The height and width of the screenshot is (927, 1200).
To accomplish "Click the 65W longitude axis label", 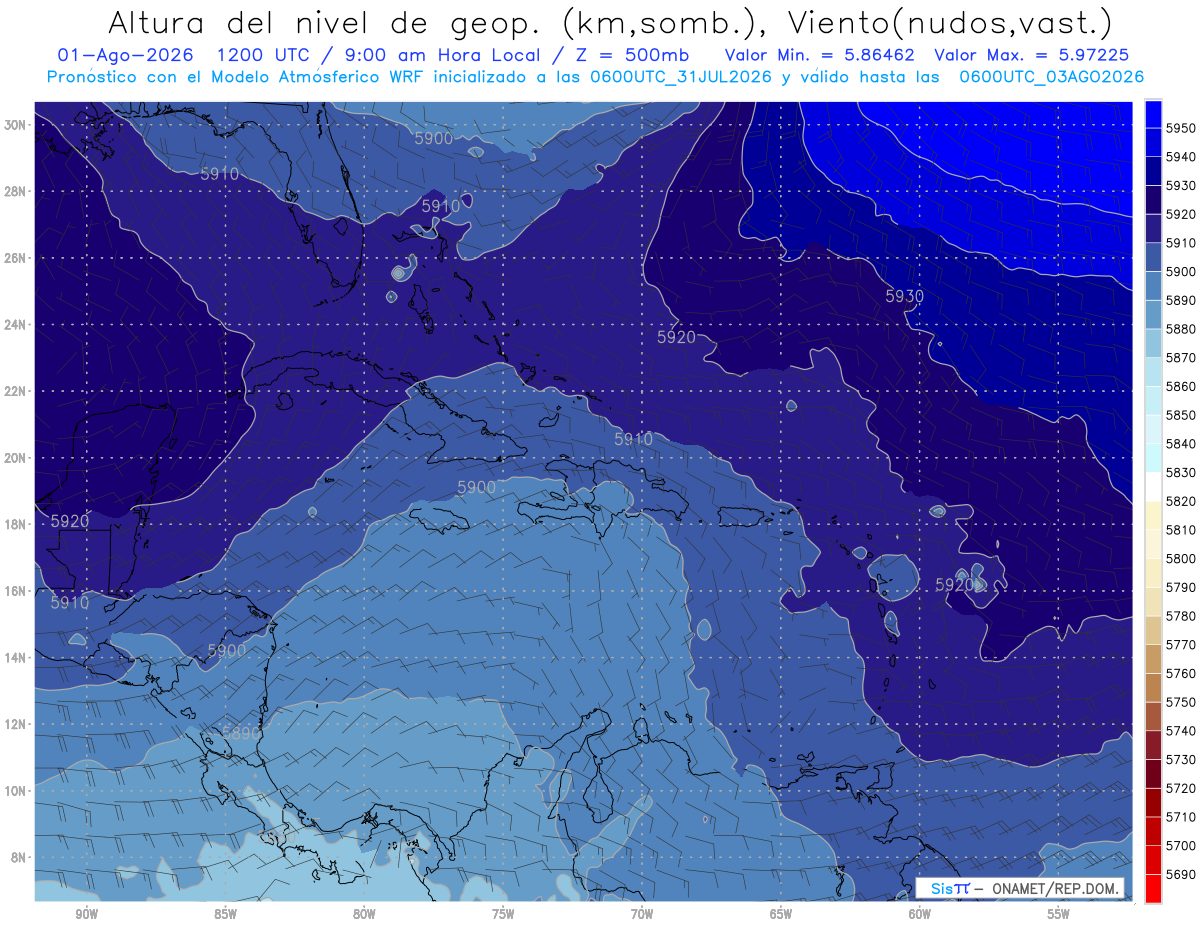I will (x=781, y=914).
